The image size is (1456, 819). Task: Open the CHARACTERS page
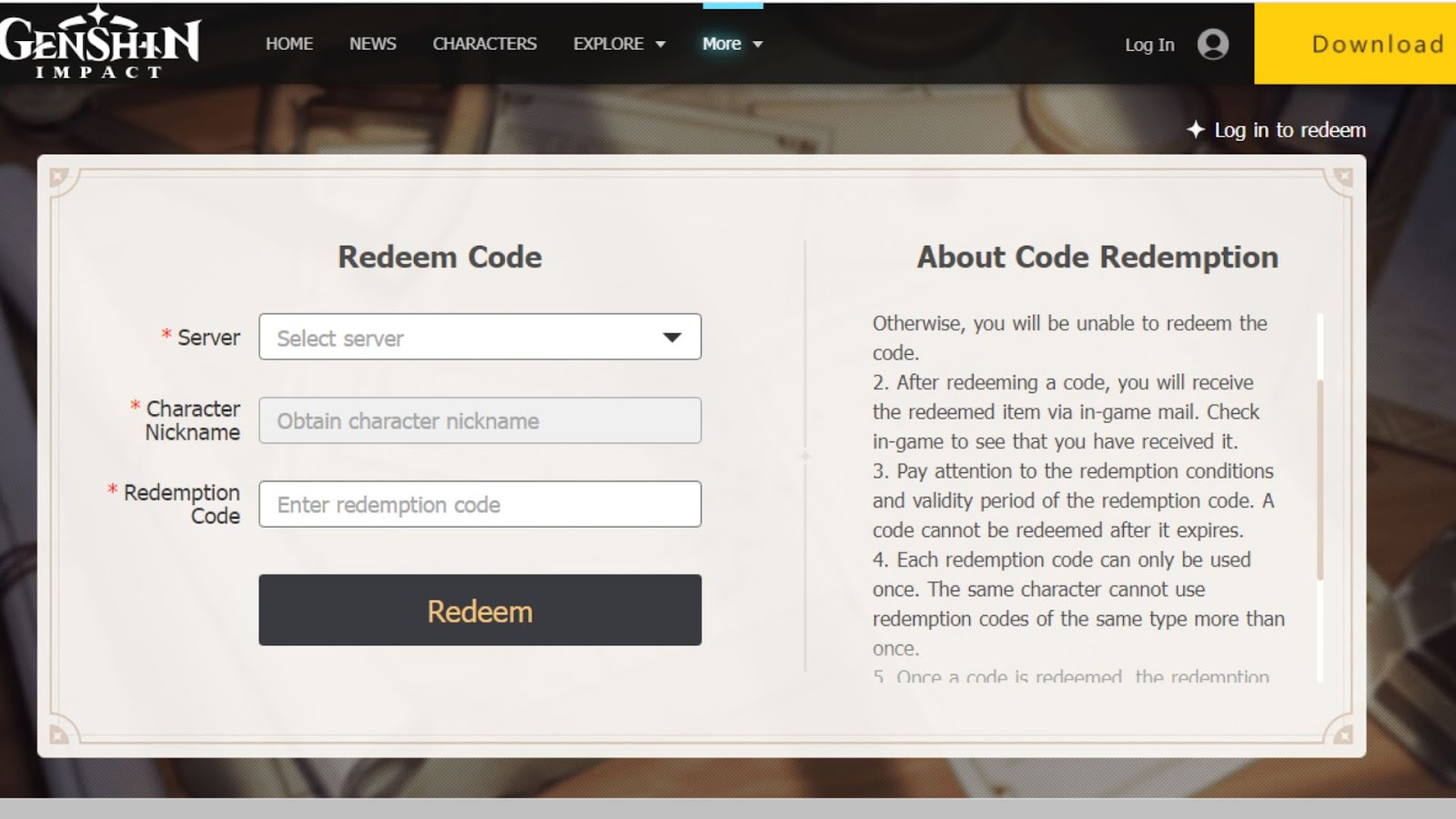485,44
